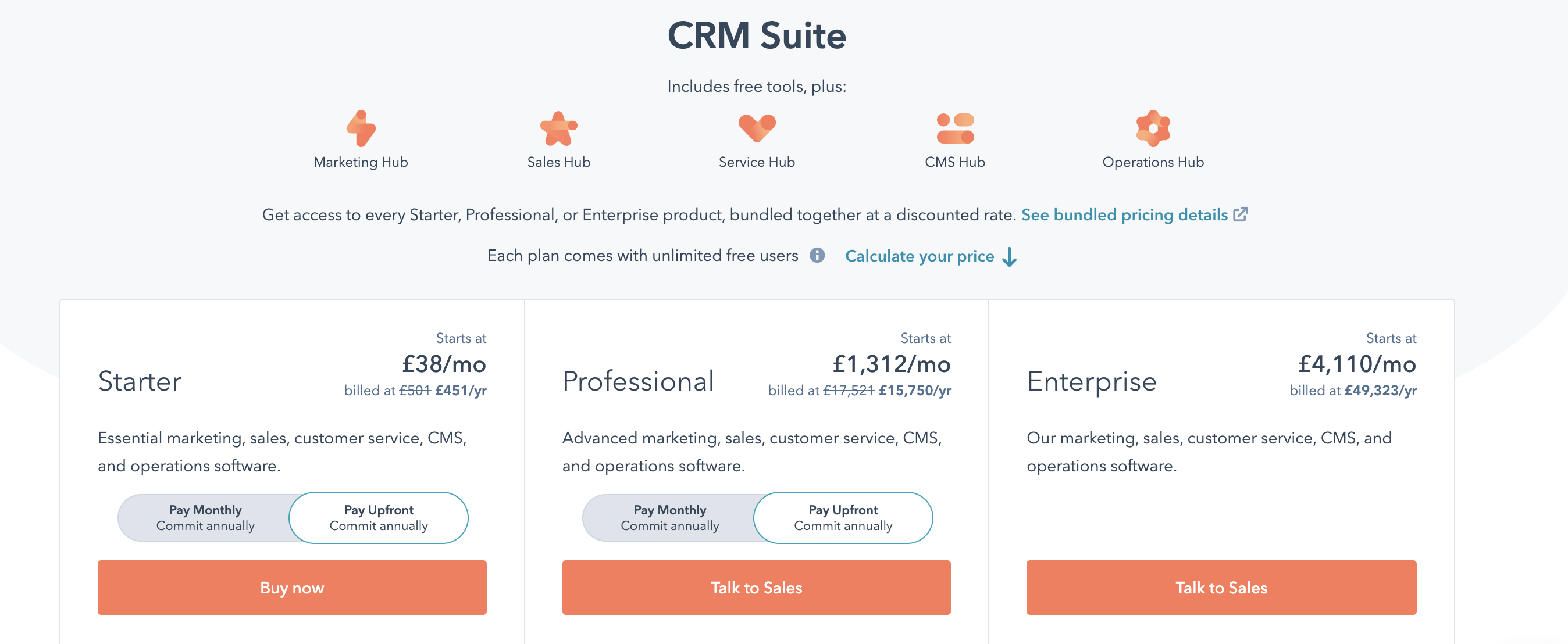Click Talk to Sales for Professional plan
The height and width of the screenshot is (644, 1568).
tap(757, 588)
